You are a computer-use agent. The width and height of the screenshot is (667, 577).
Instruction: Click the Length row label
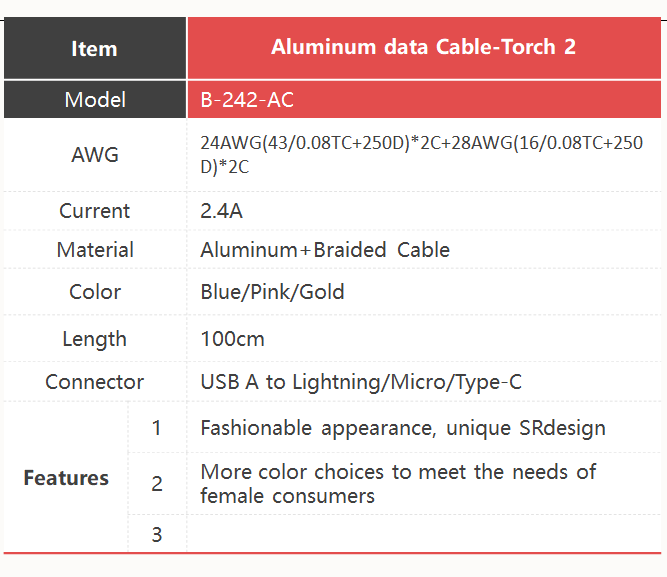tap(94, 340)
